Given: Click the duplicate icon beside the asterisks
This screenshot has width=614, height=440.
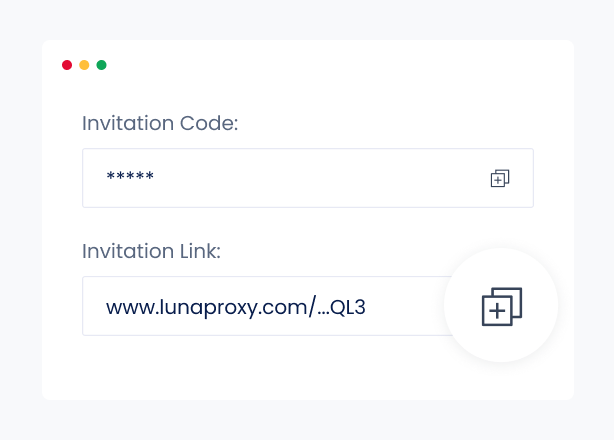Looking at the screenshot, I should pos(500,178).
